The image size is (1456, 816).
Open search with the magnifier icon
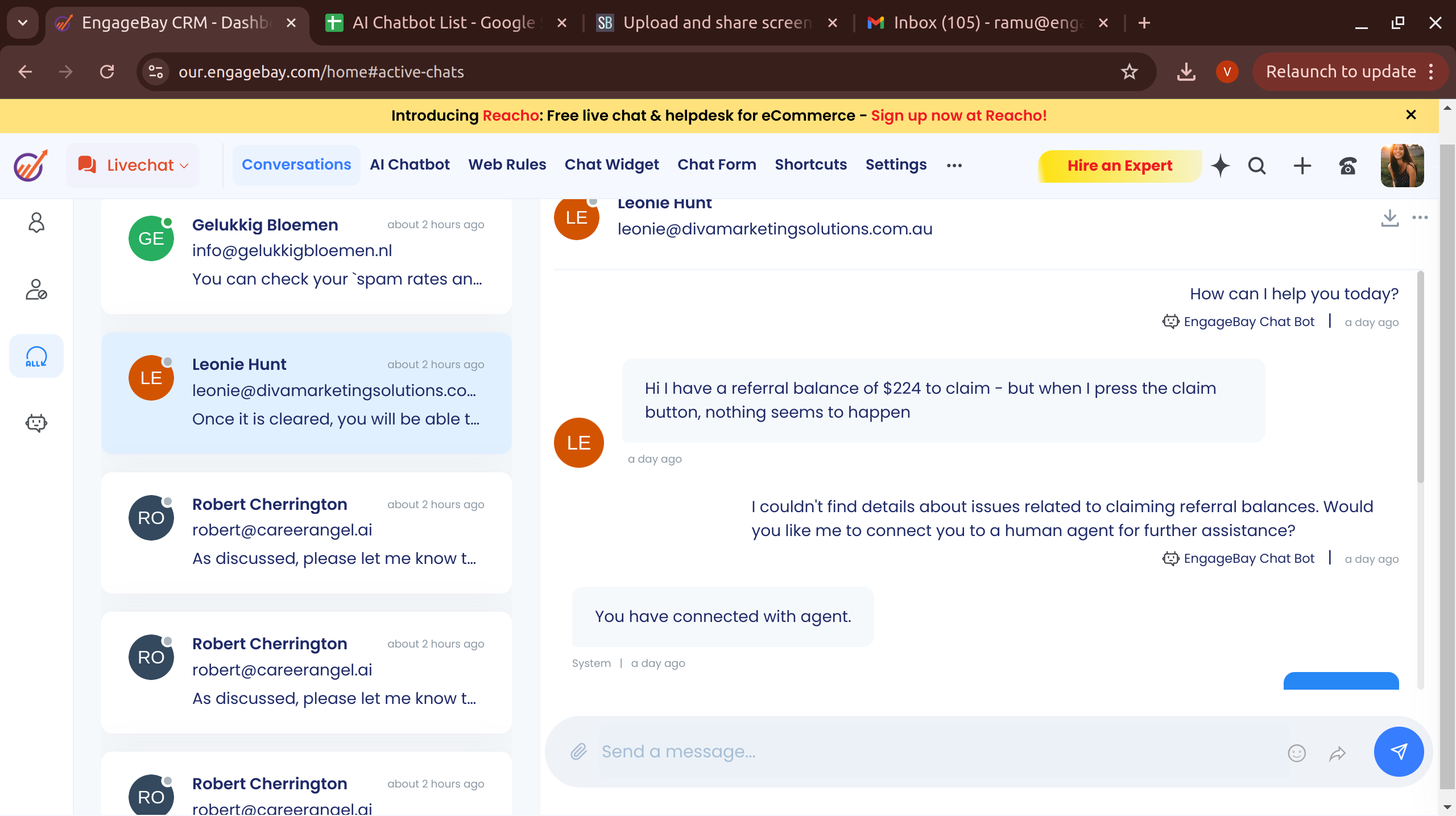point(1257,166)
